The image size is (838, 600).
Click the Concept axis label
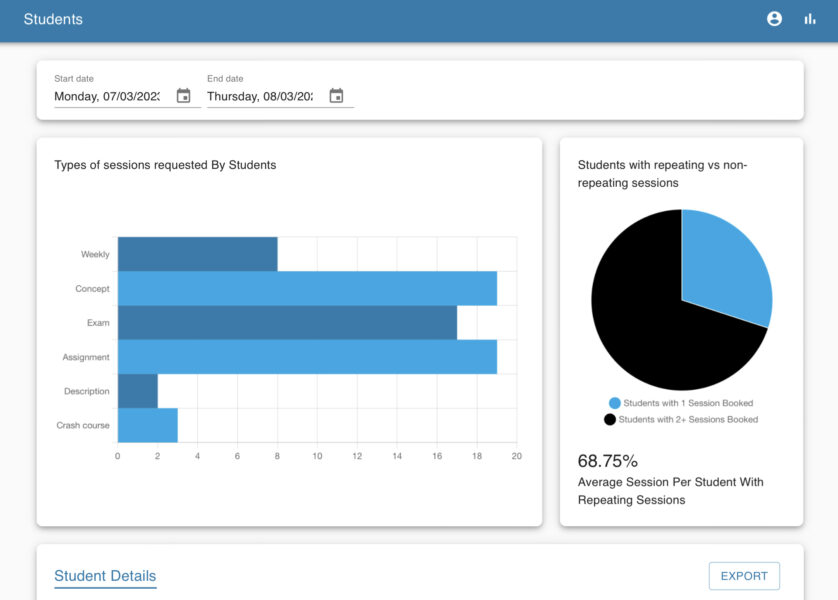click(x=92, y=289)
